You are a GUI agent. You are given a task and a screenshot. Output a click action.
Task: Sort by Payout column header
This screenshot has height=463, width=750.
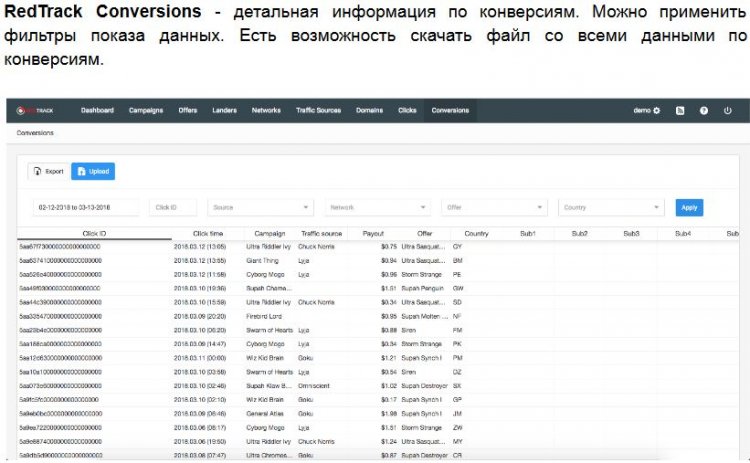click(373, 233)
